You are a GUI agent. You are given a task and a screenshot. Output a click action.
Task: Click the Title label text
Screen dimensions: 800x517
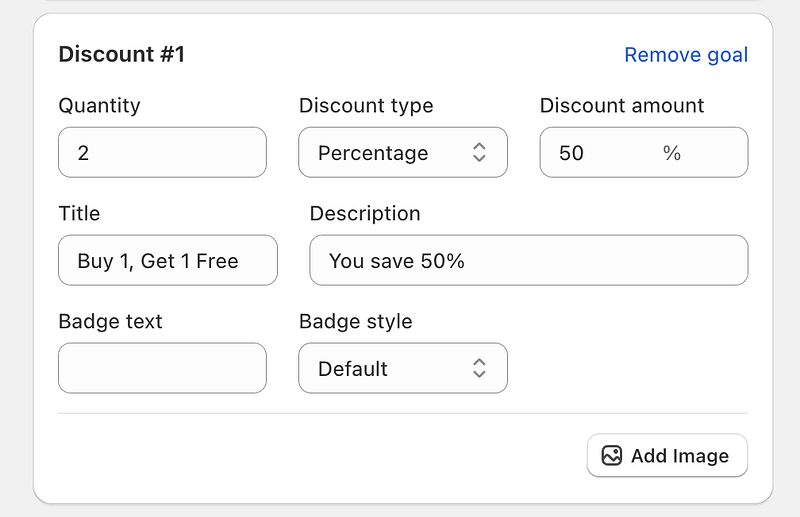point(79,214)
